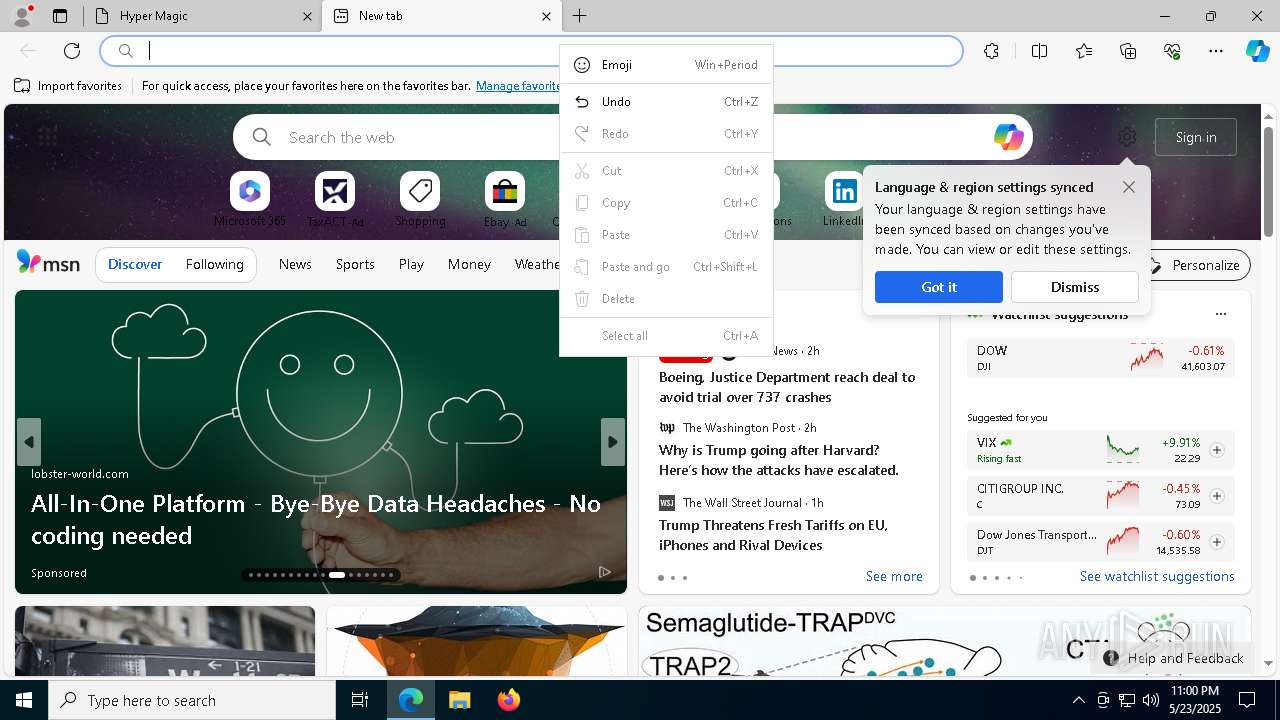Open See watchlist suggestions link

[x=1157, y=576]
